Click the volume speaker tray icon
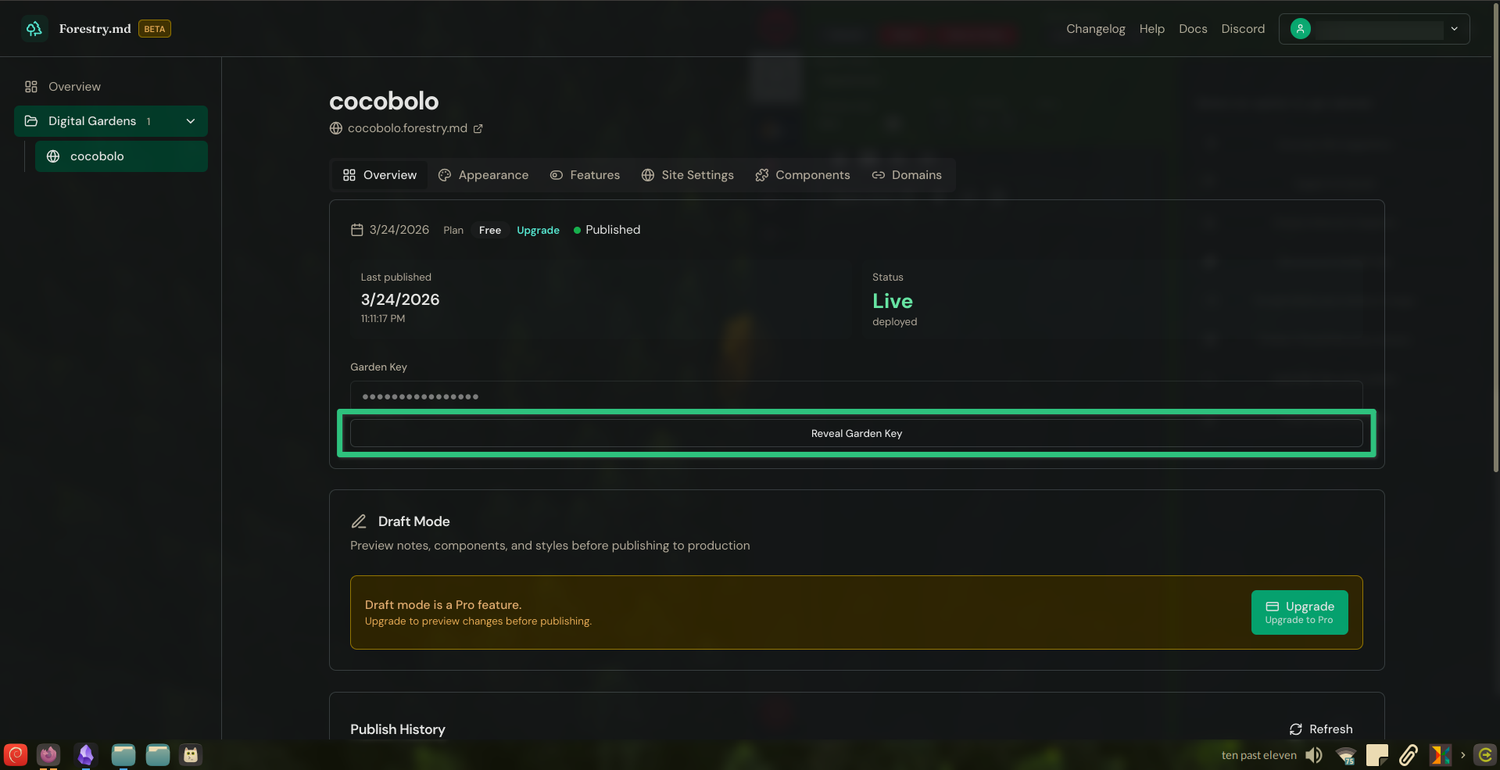Screen dimensions: 1500x770 pos(1314,755)
